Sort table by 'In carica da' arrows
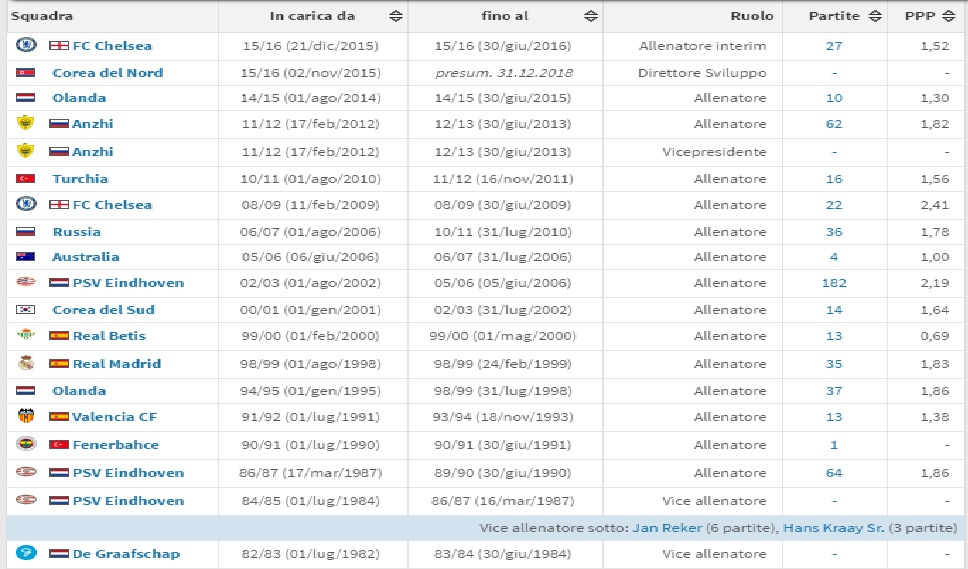This screenshot has width=968, height=569. tap(396, 16)
